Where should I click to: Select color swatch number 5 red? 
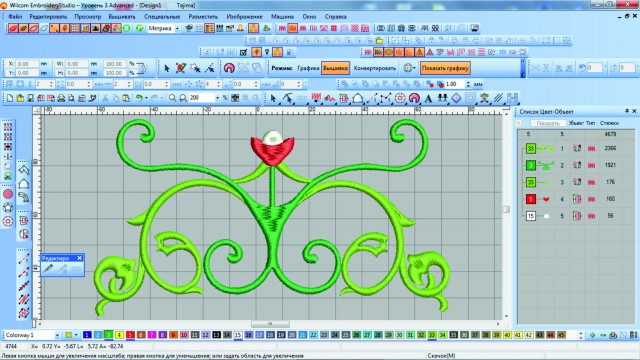coord(130,335)
